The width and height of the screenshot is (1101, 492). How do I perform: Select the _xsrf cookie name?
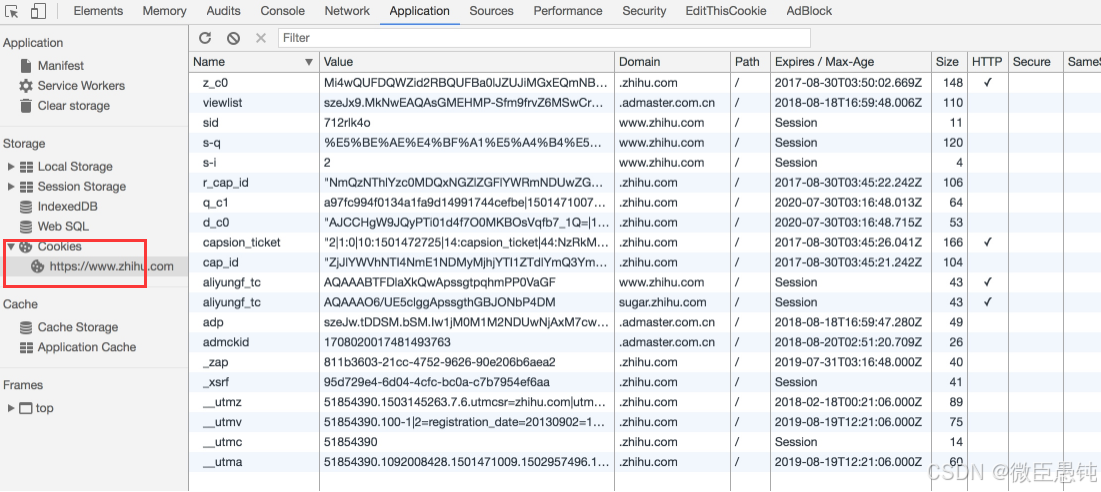(x=217, y=383)
